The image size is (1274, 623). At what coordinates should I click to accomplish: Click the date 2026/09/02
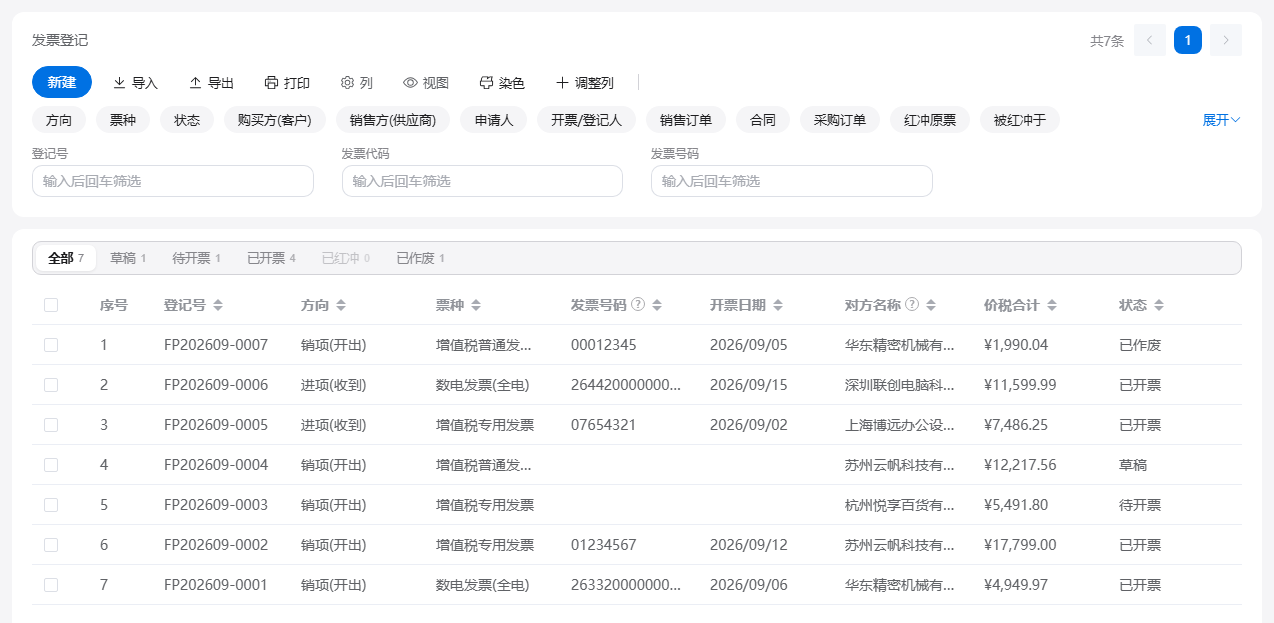click(749, 425)
